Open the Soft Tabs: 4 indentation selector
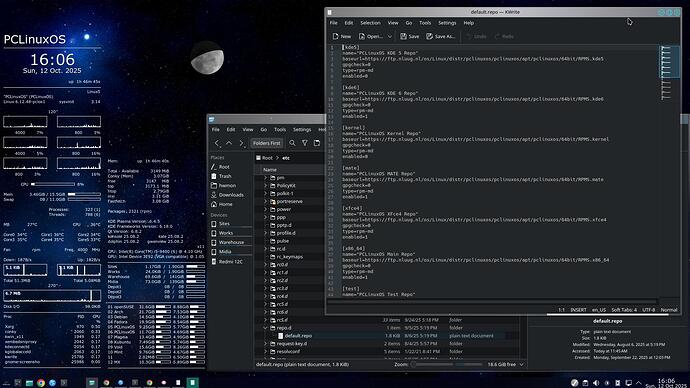Screen dimensions: 690x388 pos(624,310)
